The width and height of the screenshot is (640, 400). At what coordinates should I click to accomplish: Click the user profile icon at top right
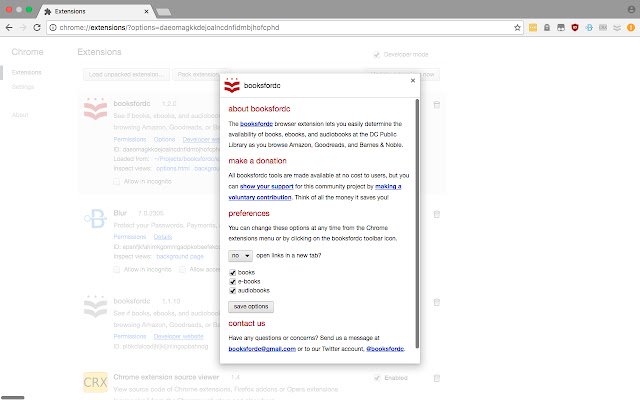pos(631,9)
